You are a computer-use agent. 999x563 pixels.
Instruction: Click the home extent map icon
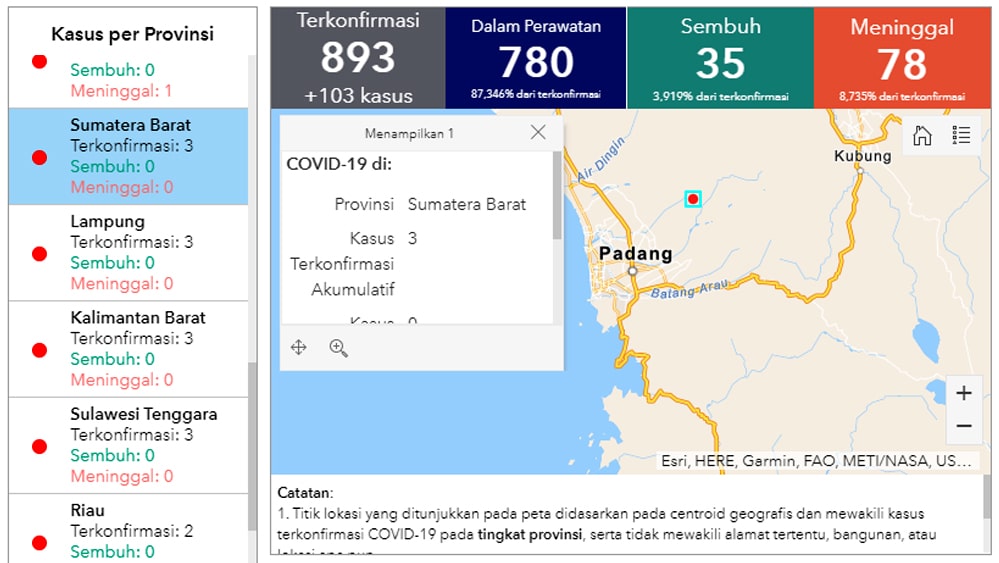922,136
